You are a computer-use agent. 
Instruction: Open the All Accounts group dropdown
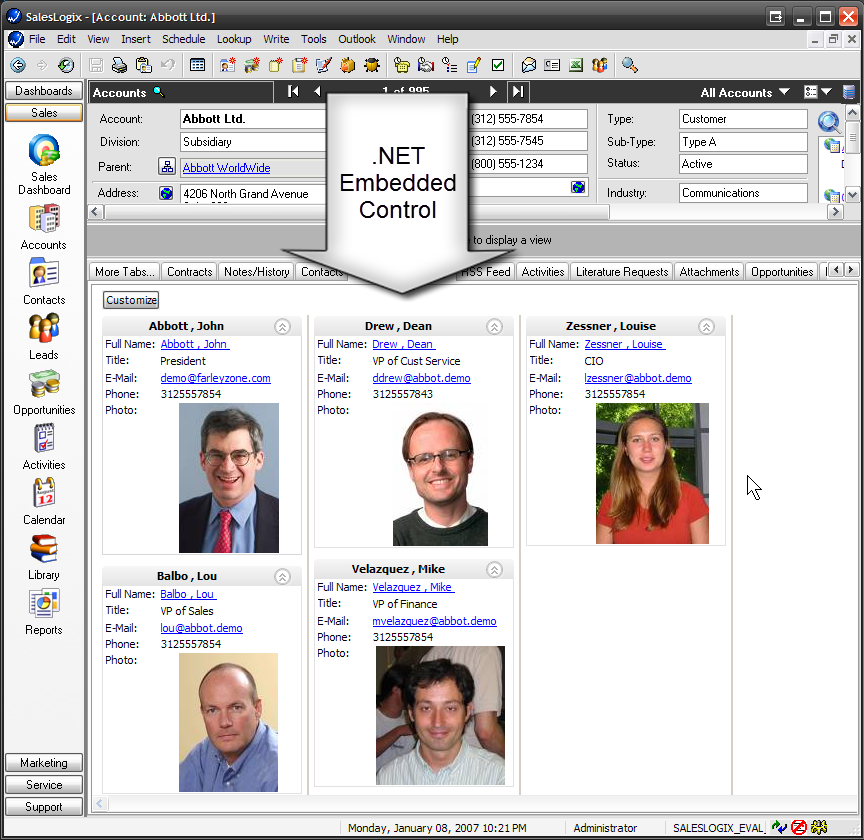[745, 93]
